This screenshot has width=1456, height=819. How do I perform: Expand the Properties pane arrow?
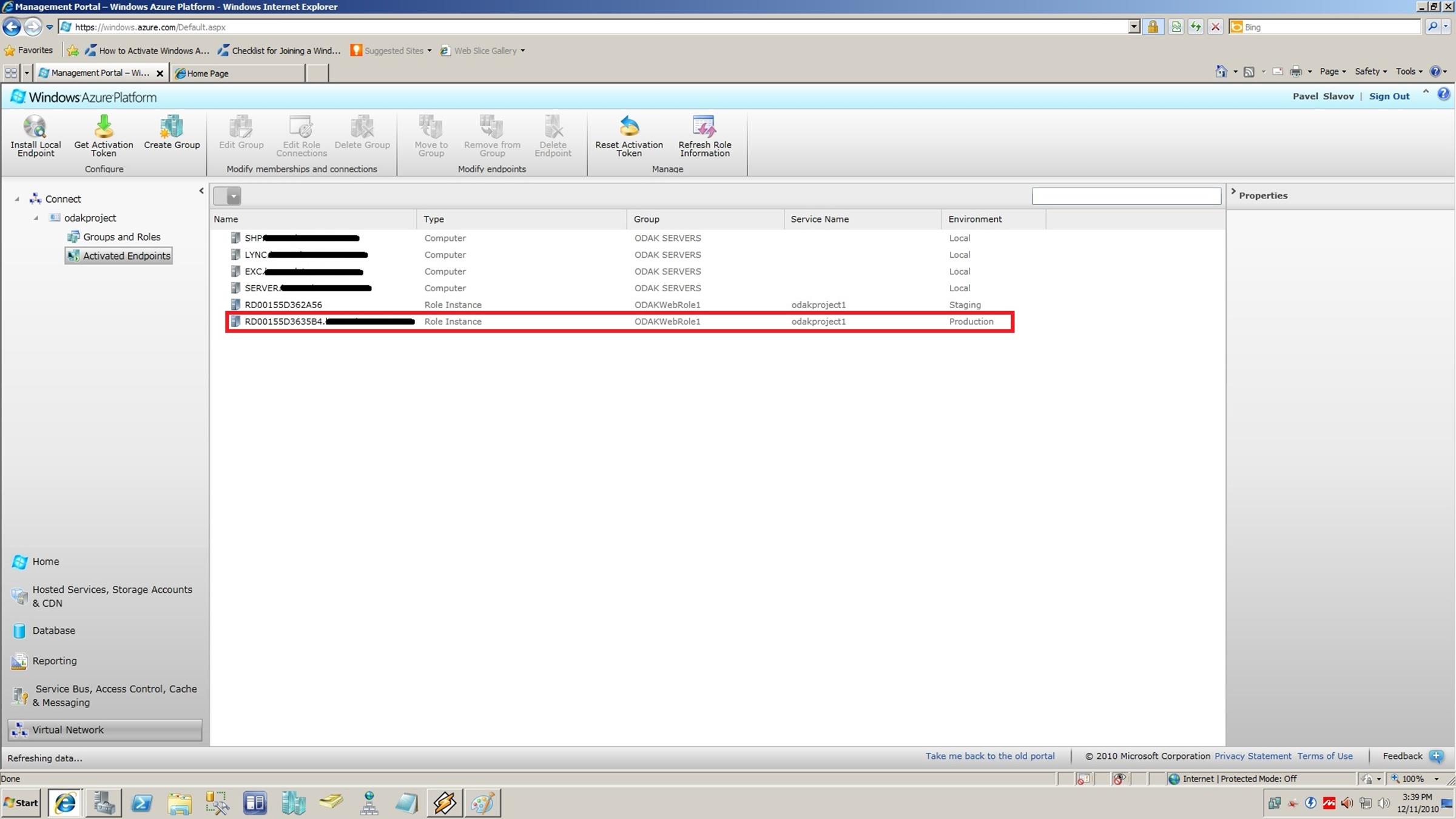pos(1233,192)
